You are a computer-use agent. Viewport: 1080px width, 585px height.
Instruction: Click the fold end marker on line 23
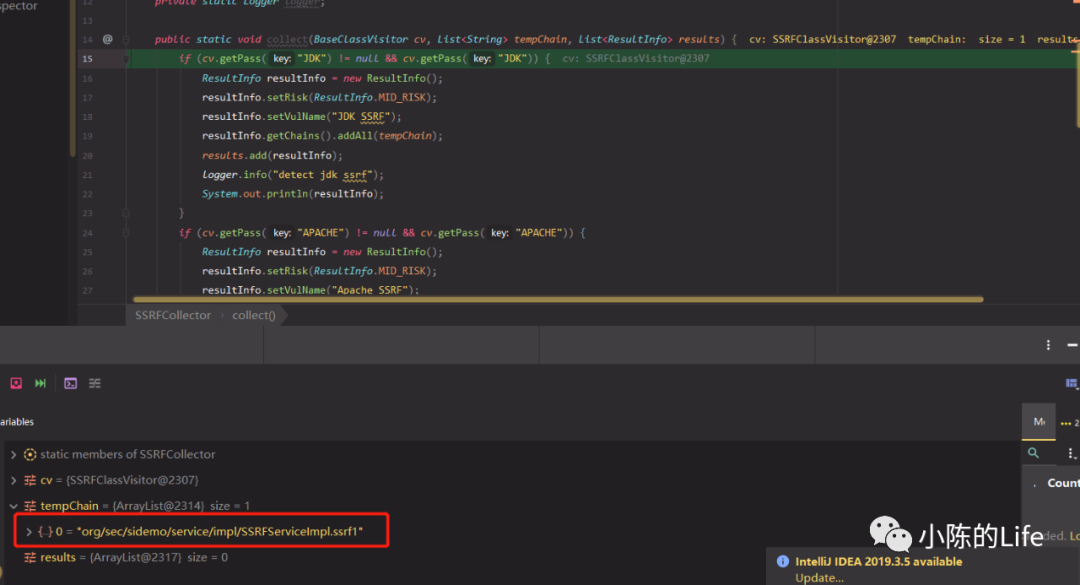pyautogui.click(x=126, y=213)
